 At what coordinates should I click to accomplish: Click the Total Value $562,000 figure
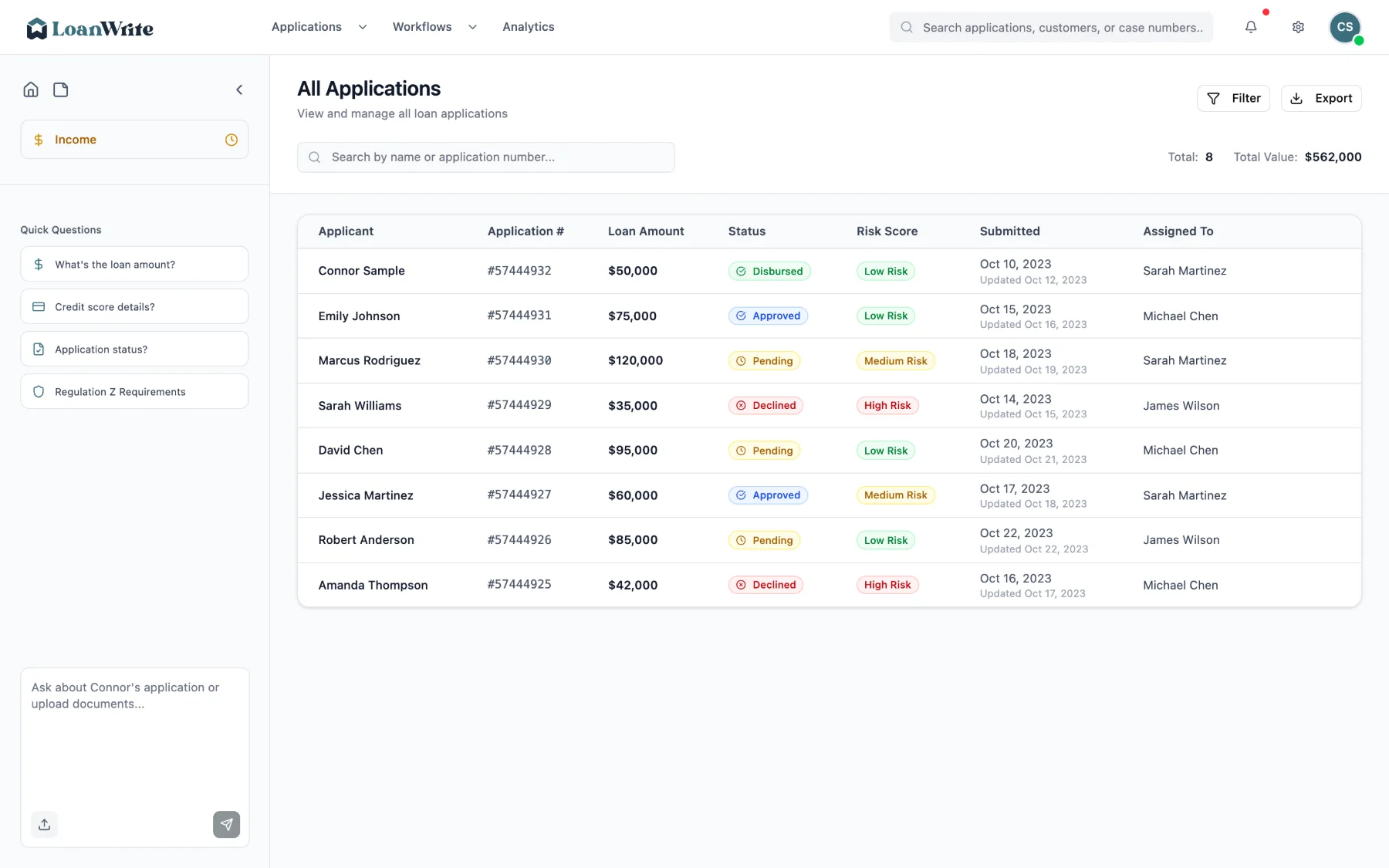(x=1333, y=157)
